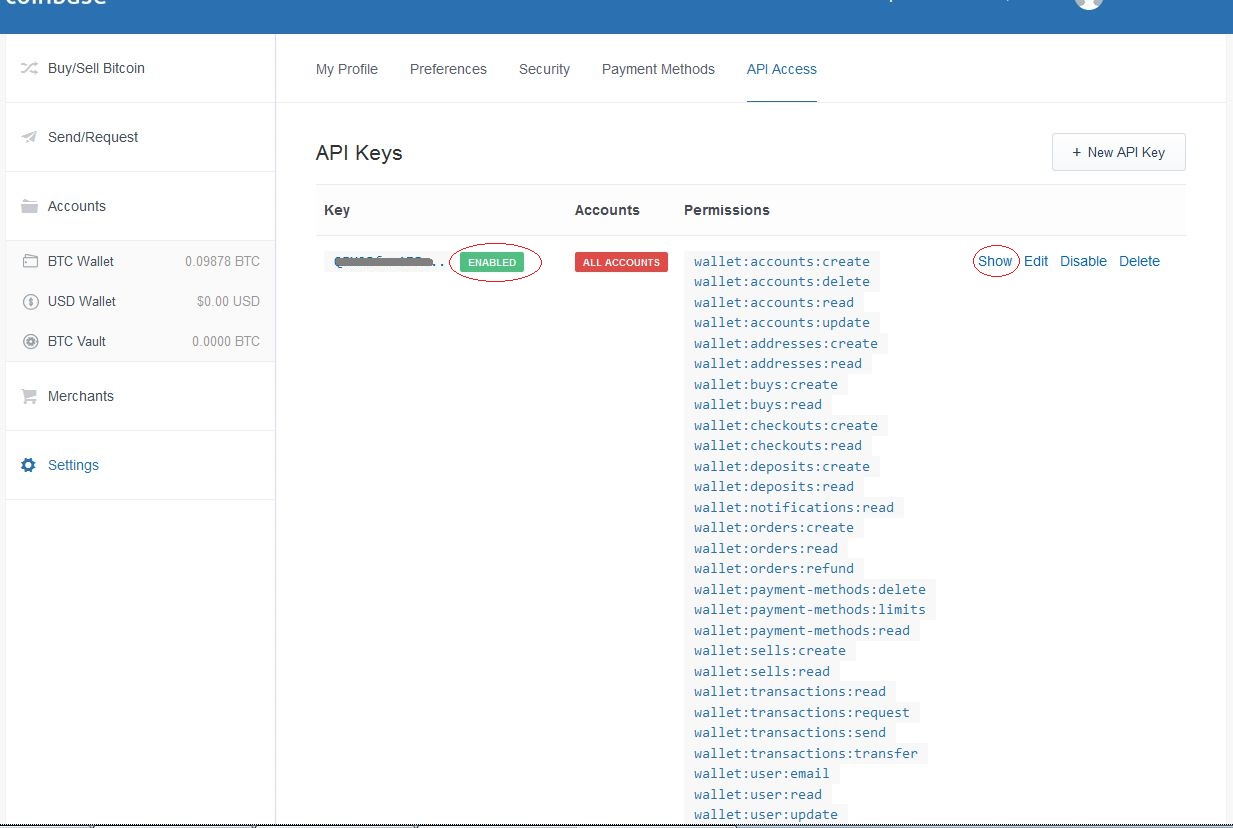1233x828 pixels.
Task: Click the wallet:accounts:update permission
Action: click(x=782, y=322)
